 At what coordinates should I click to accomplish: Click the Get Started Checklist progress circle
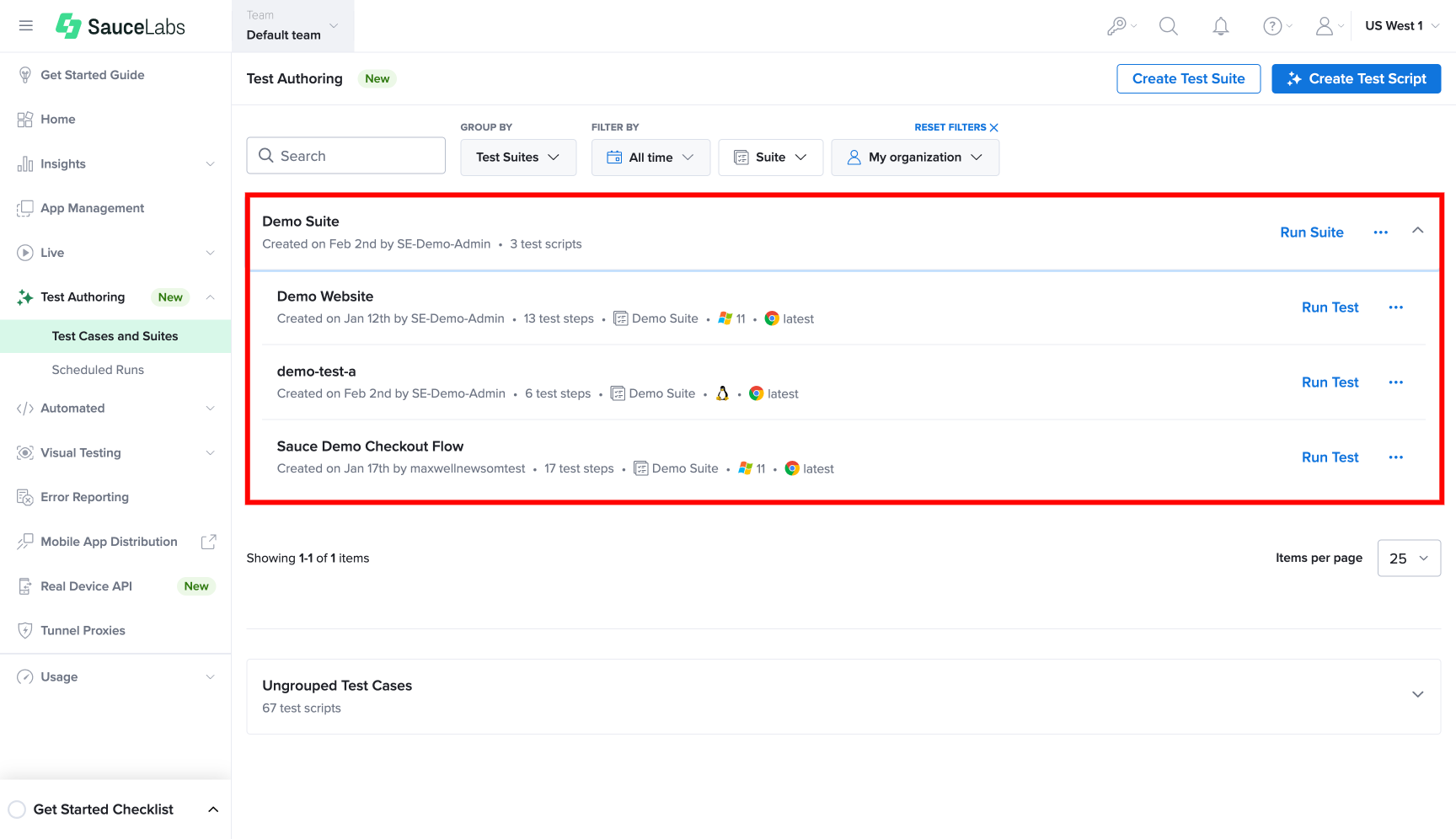[x=17, y=810]
